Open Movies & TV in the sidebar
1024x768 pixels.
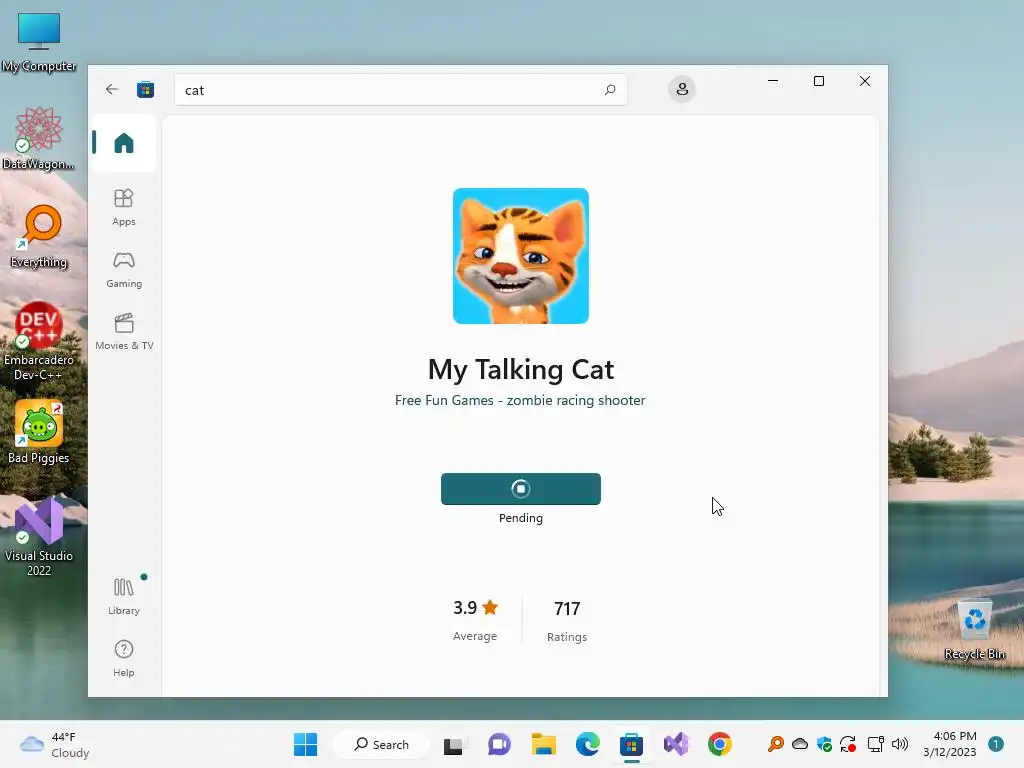(123, 331)
